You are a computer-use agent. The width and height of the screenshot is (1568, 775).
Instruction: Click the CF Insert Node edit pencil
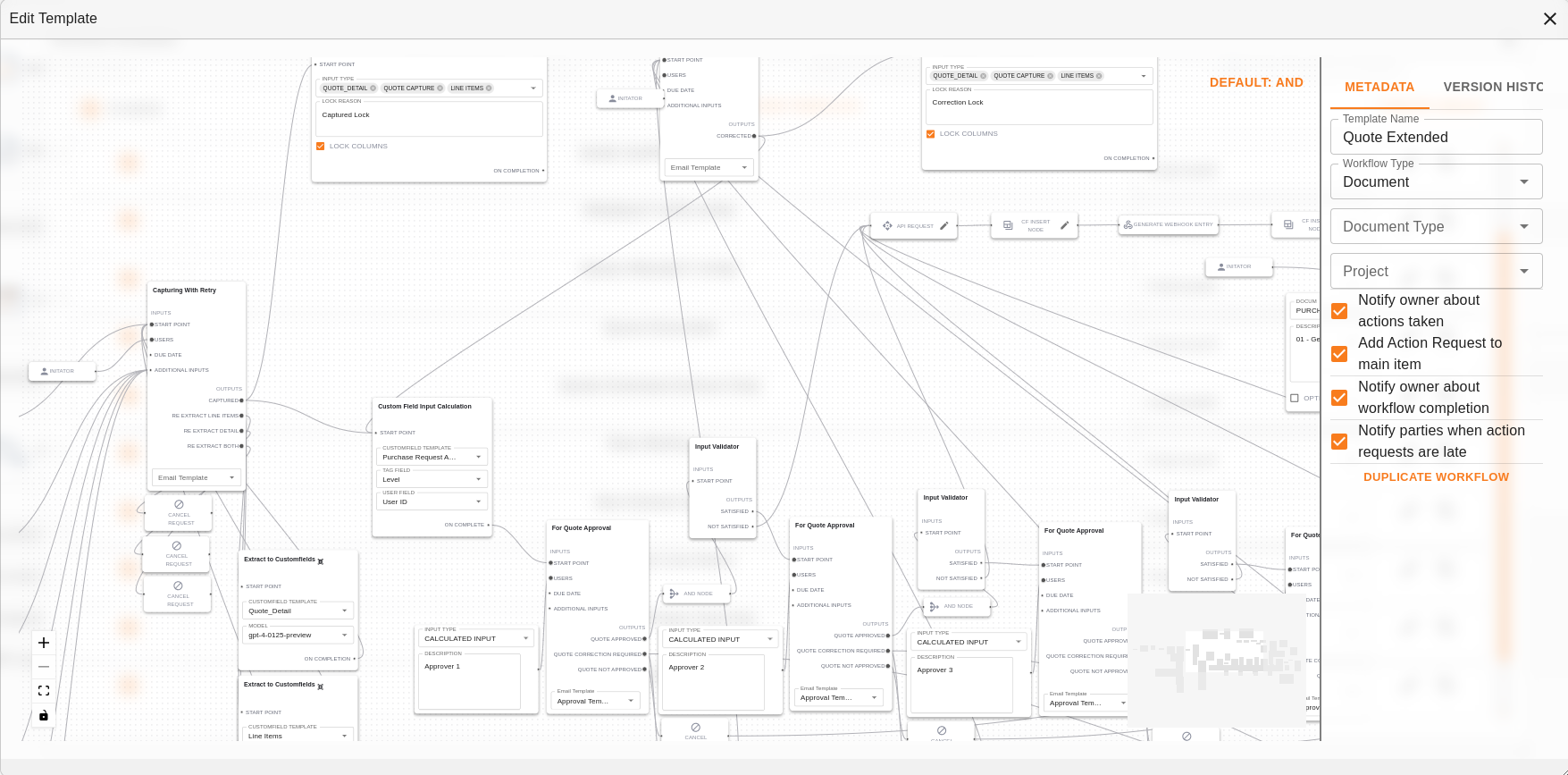coord(1064,226)
